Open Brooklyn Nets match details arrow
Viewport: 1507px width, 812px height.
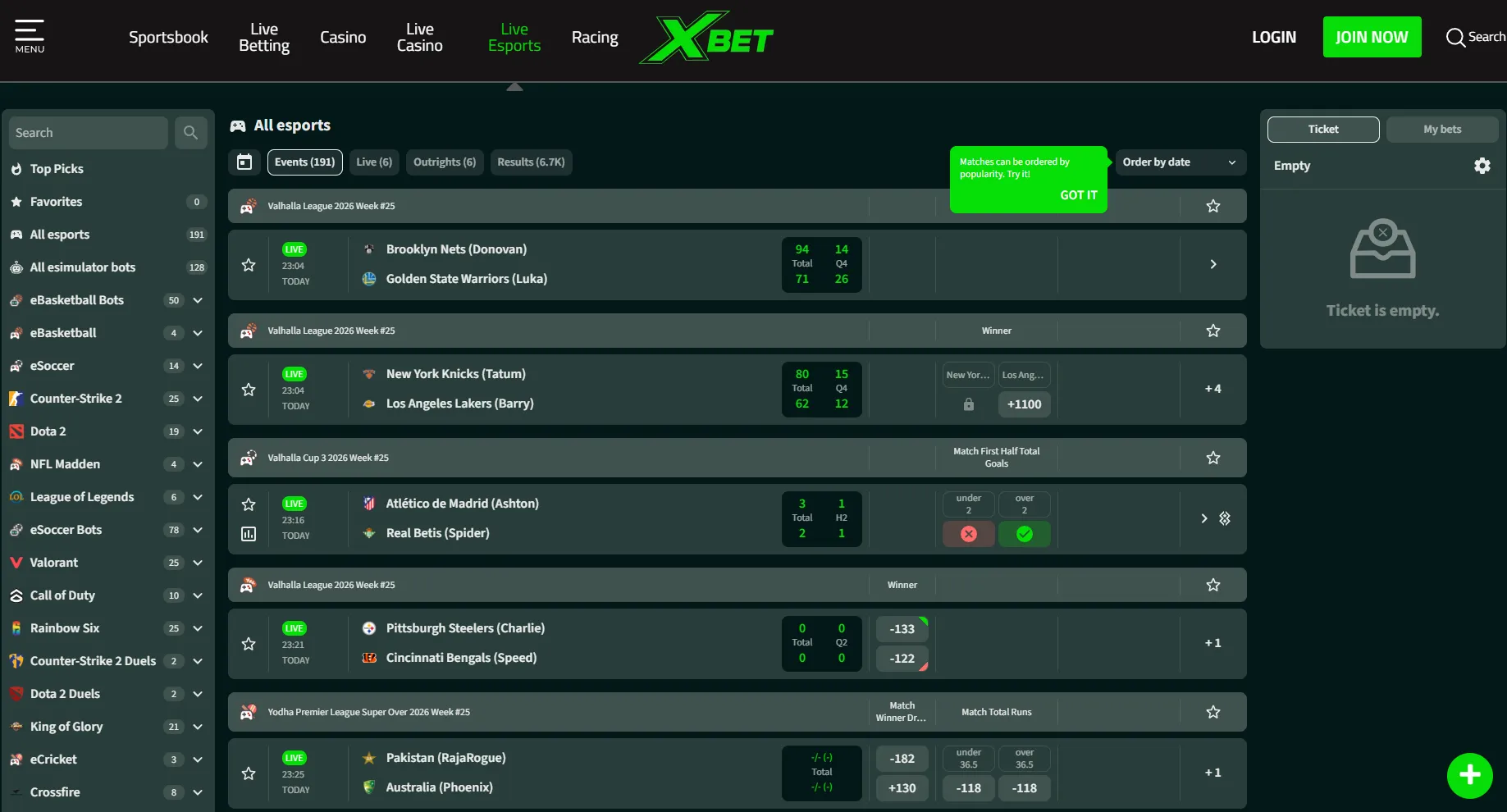(x=1213, y=264)
